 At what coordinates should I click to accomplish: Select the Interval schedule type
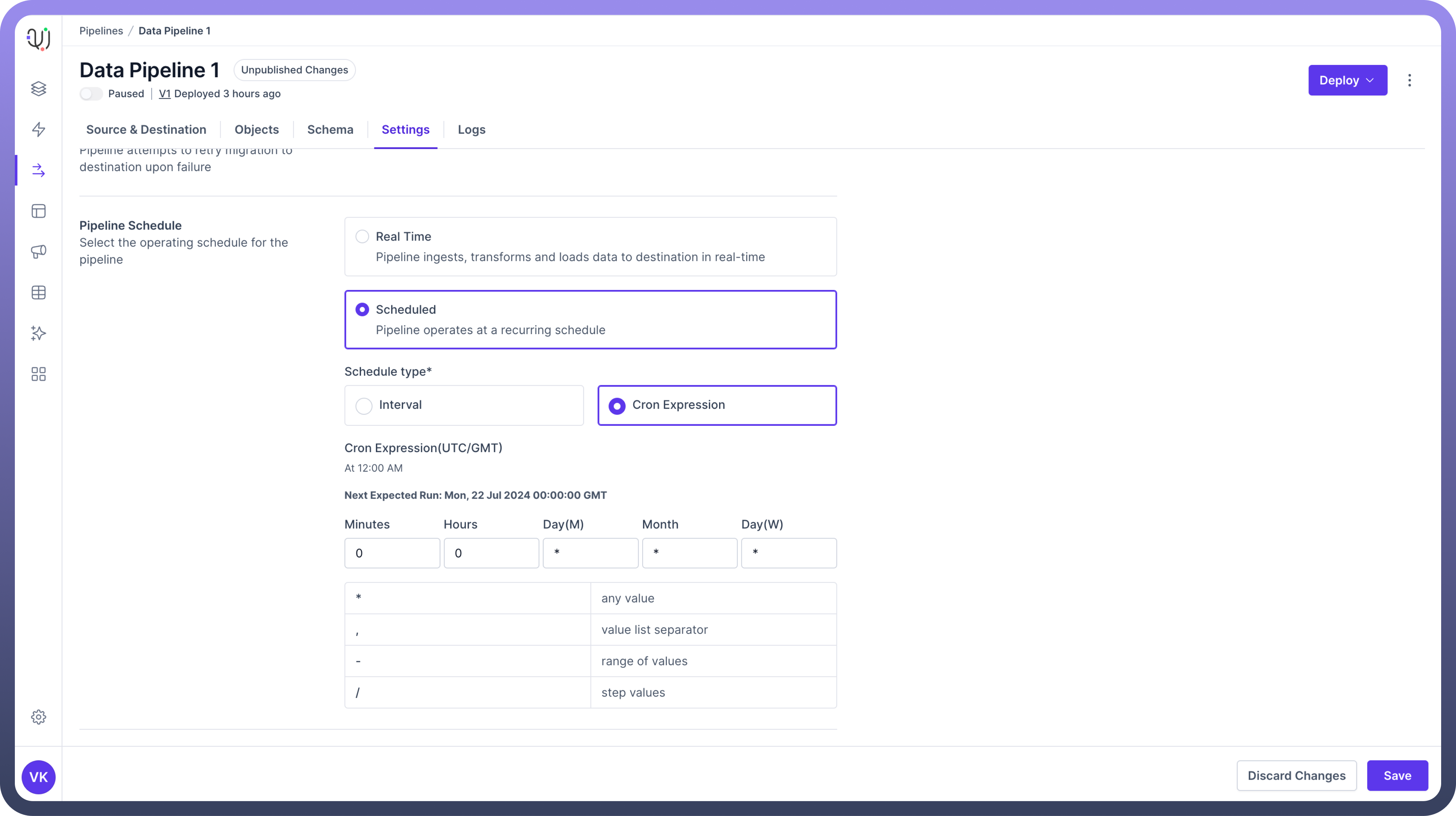click(x=364, y=405)
